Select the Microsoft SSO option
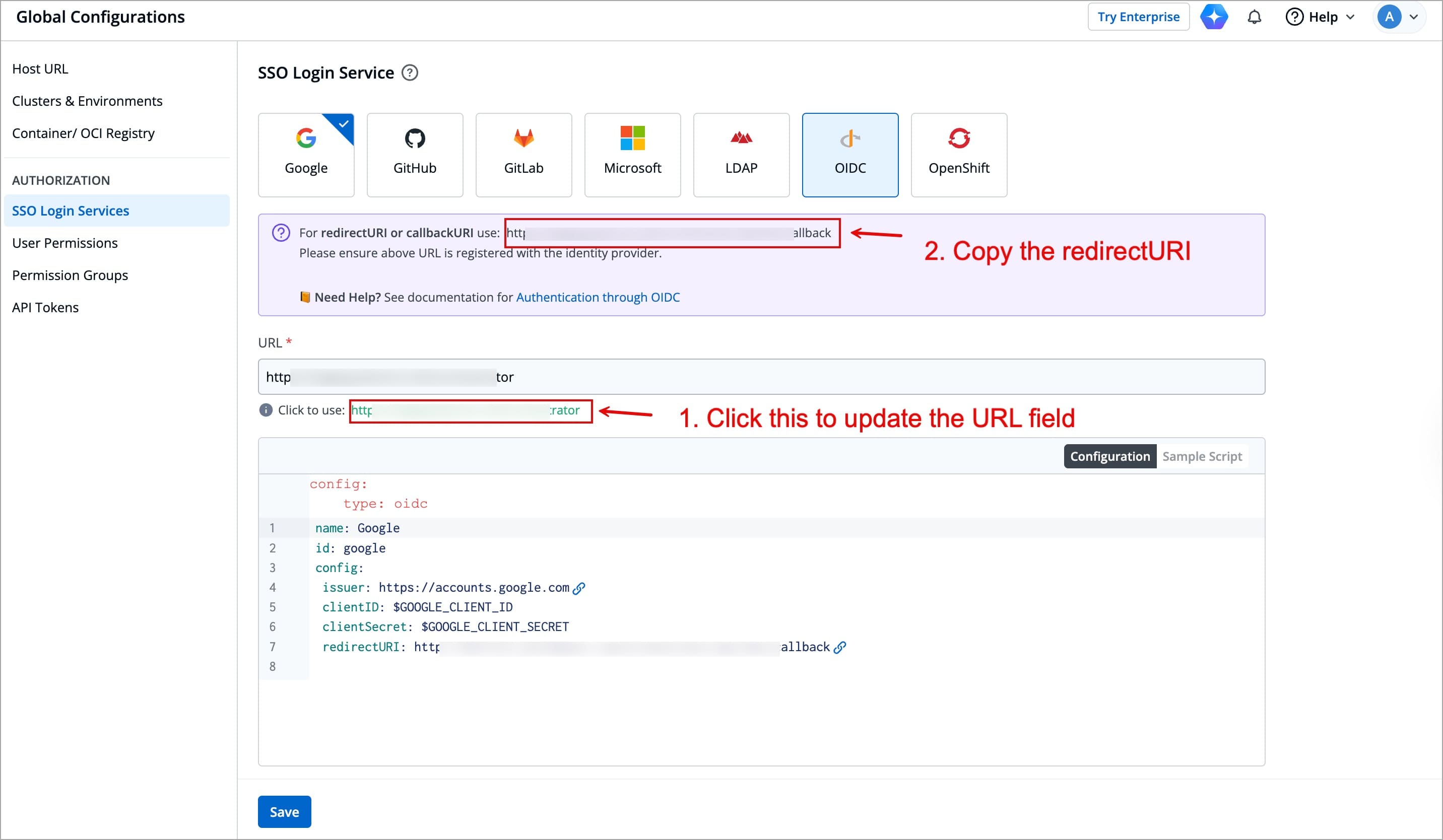 point(632,155)
